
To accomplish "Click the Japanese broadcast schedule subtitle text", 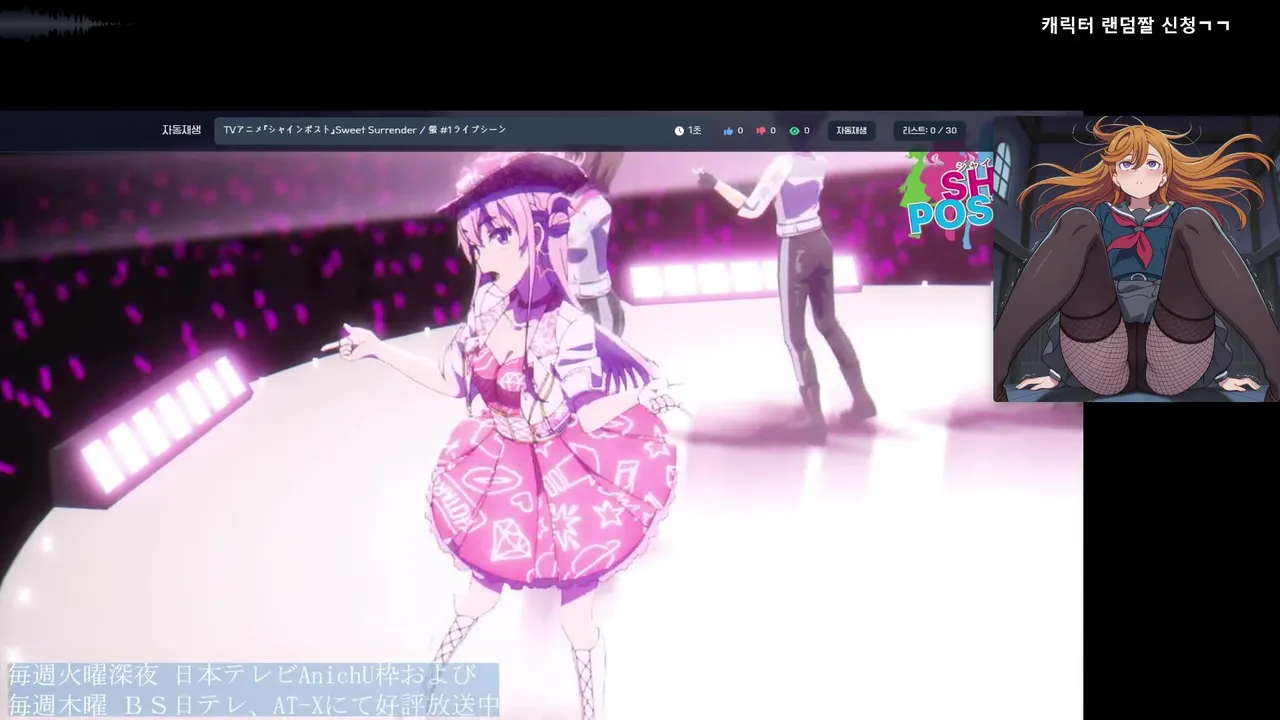I will tap(254, 690).
